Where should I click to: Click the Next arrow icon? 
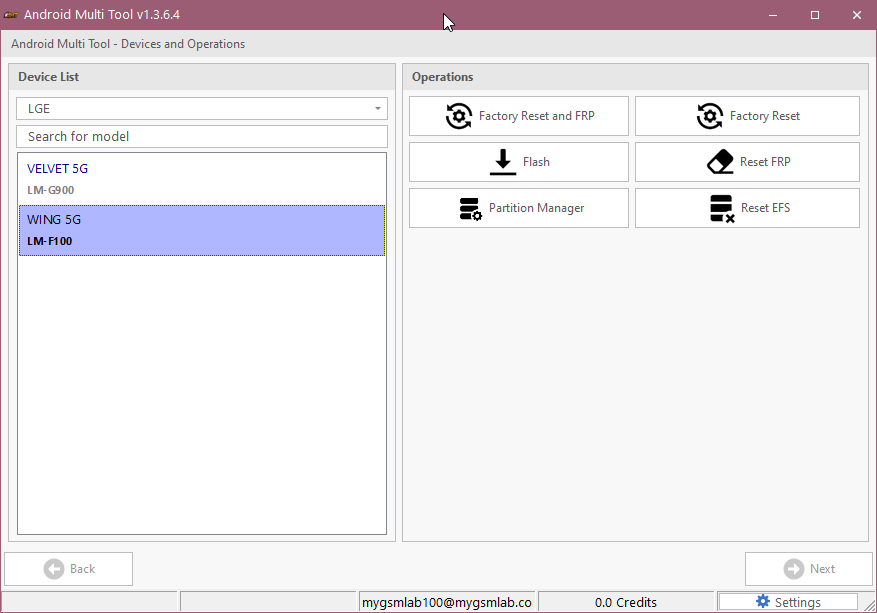click(794, 569)
